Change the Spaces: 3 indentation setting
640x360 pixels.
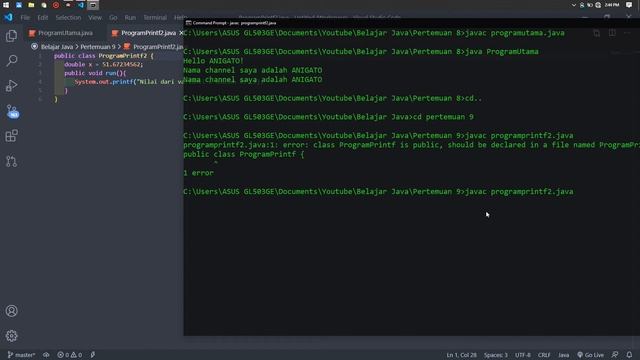coord(496,355)
